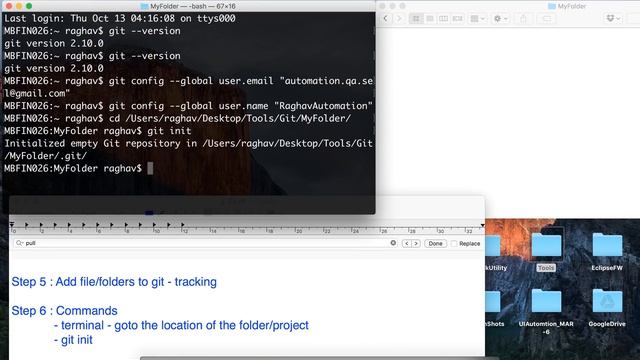The image size is (640, 360).
Task: Click 'RaghavAutomation' user.name command line
Action: pos(188,106)
